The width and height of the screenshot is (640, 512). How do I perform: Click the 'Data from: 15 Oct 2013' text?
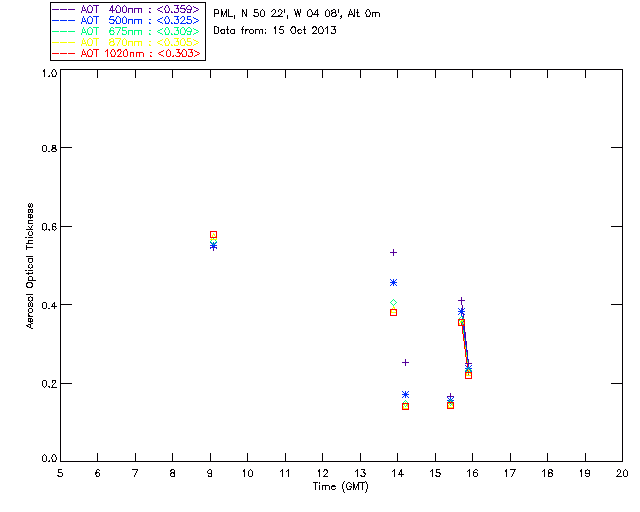(x=275, y=31)
